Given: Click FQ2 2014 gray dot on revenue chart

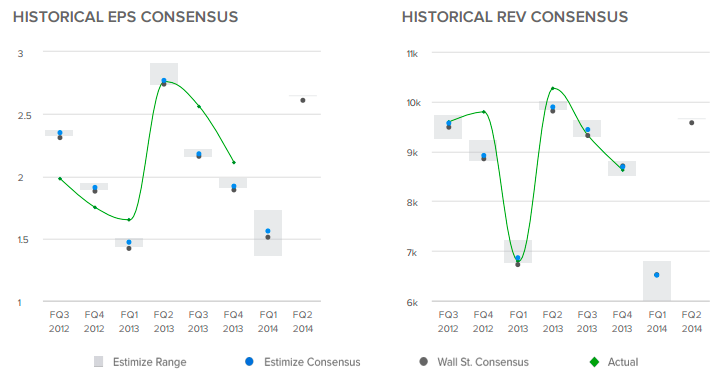Looking at the screenshot, I should [x=691, y=123].
